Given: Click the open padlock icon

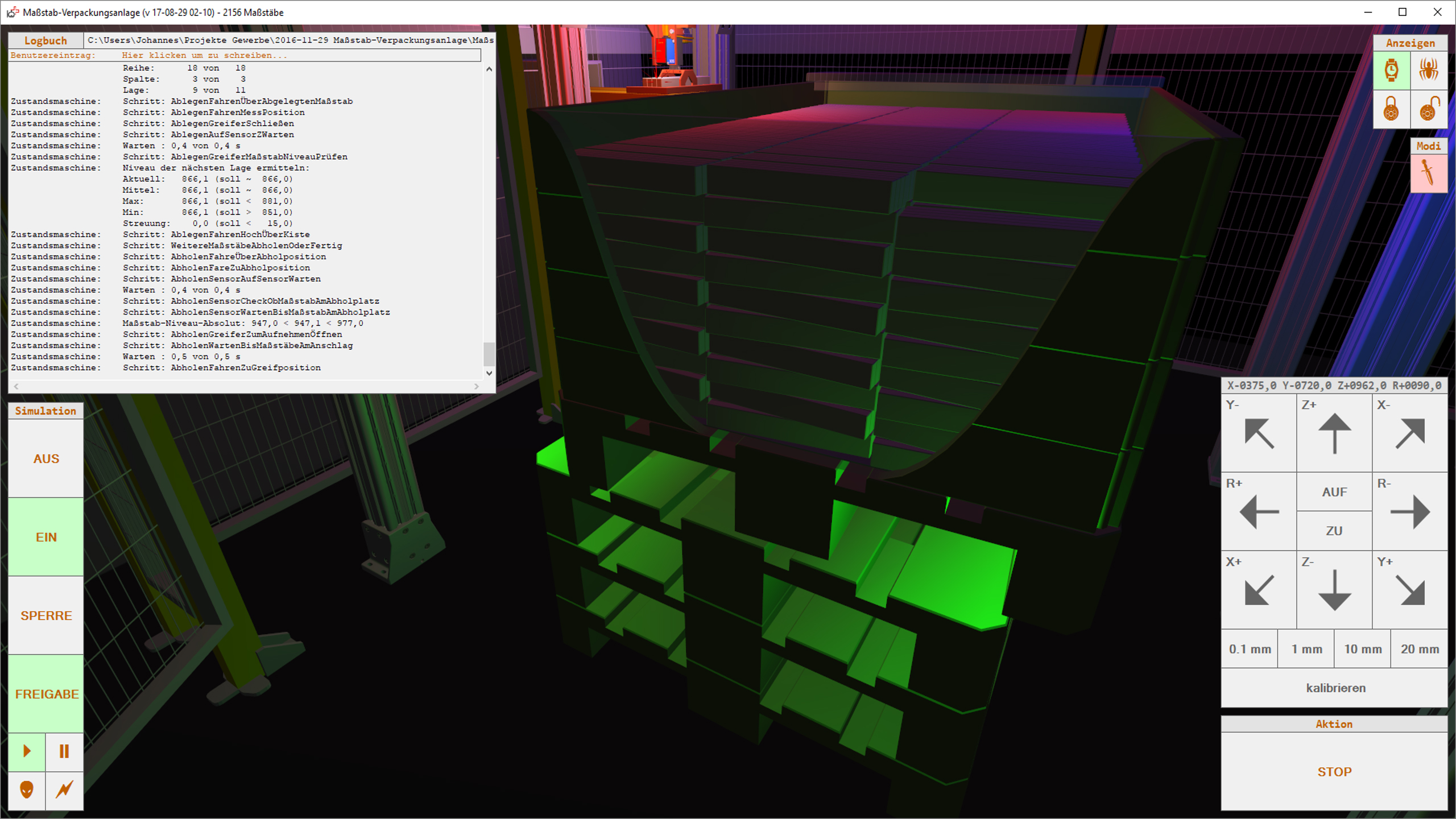Looking at the screenshot, I should pos(1429,109).
